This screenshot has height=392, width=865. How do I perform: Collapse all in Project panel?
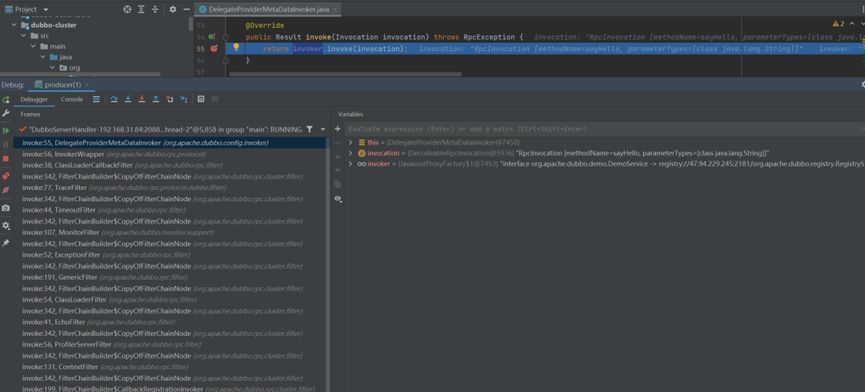point(155,9)
